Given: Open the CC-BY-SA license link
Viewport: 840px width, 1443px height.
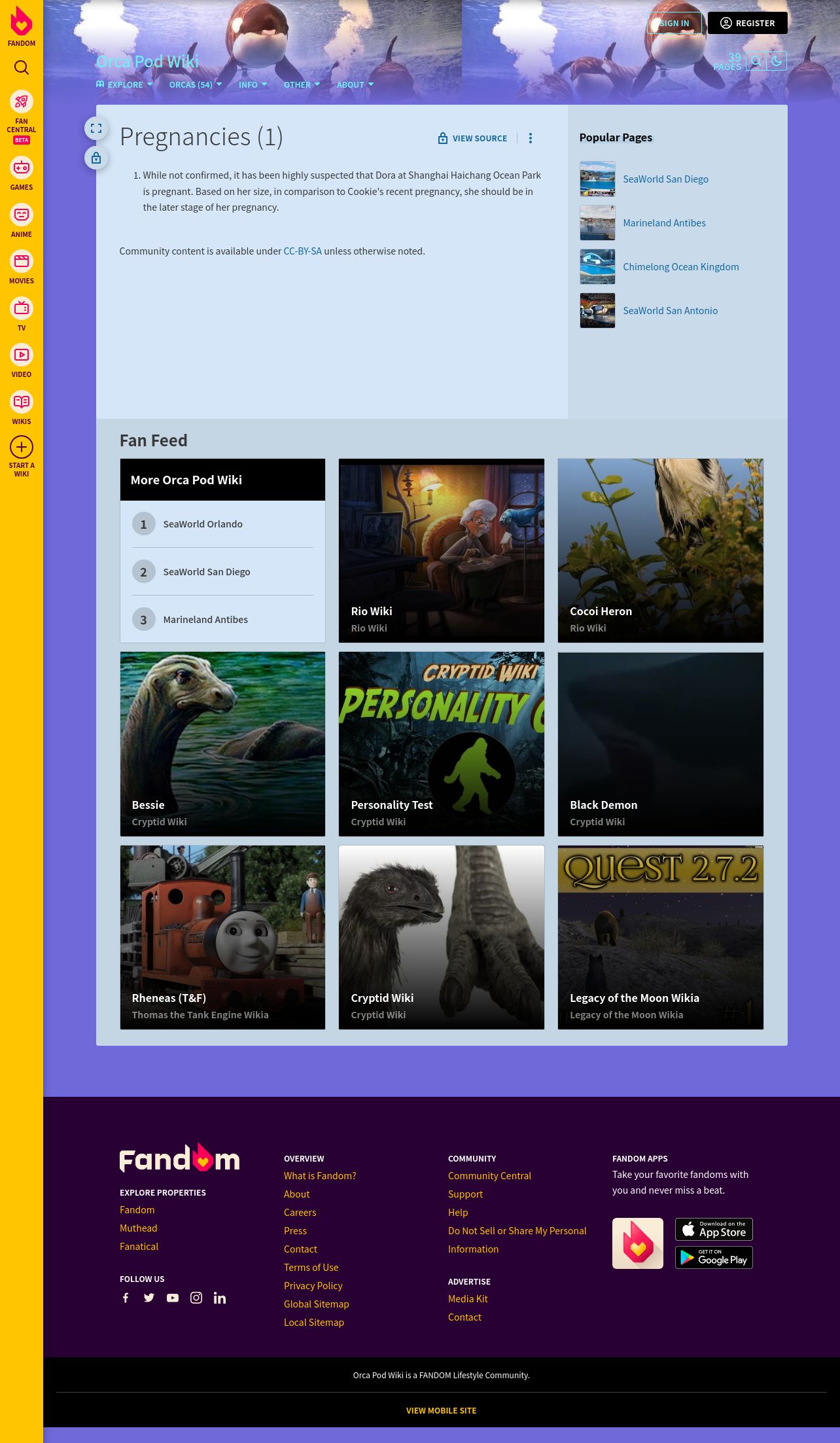Looking at the screenshot, I should tap(302, 251).
